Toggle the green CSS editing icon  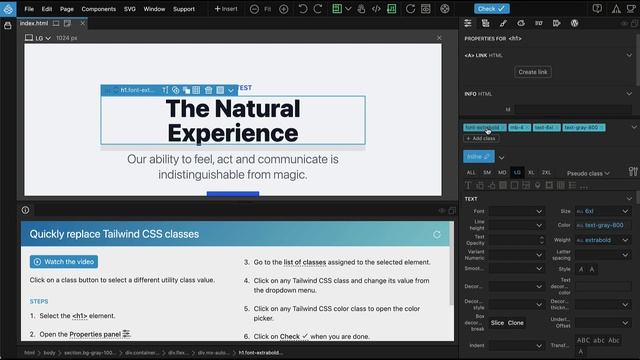[391, 9]
